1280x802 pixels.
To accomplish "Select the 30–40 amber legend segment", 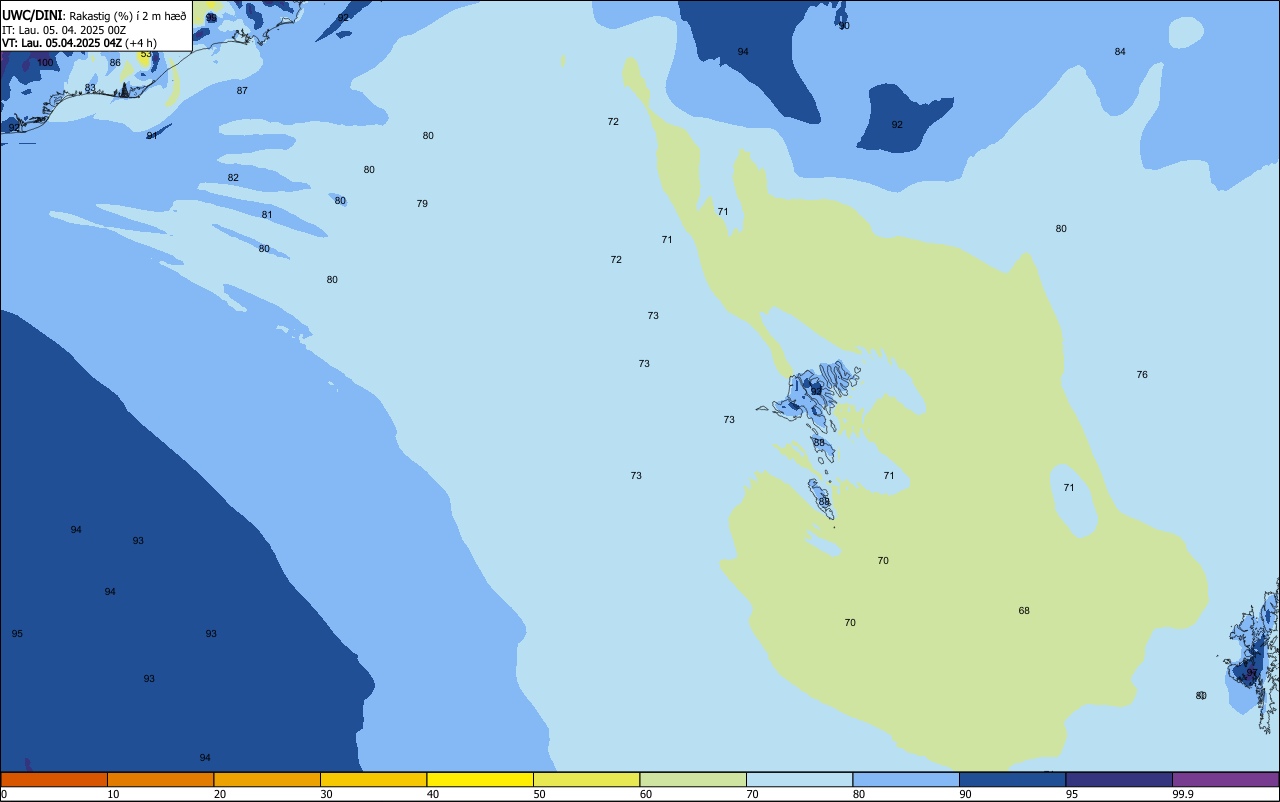I will pyautogui.click(x=373, y=779).
